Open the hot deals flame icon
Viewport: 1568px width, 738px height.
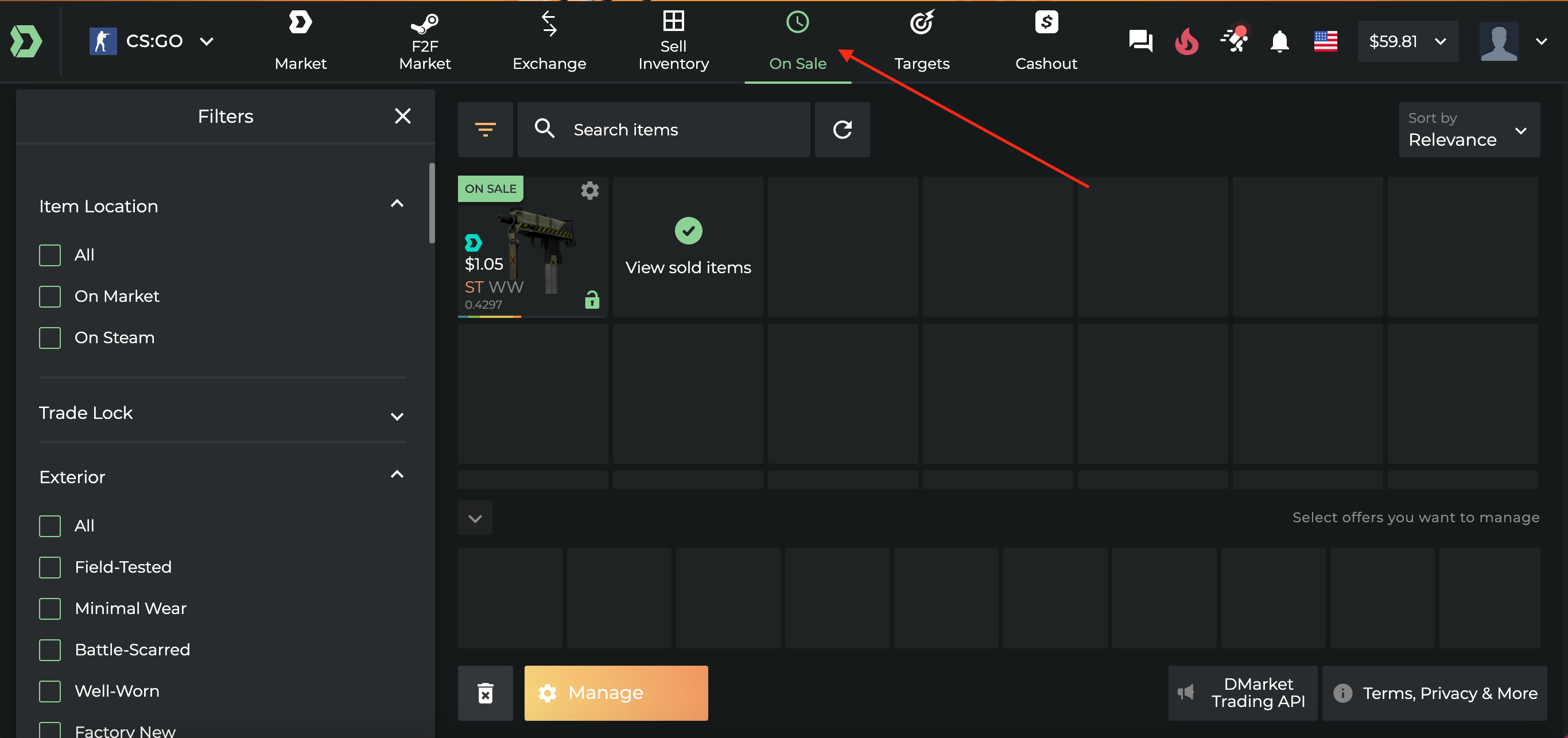[1186, 41]
